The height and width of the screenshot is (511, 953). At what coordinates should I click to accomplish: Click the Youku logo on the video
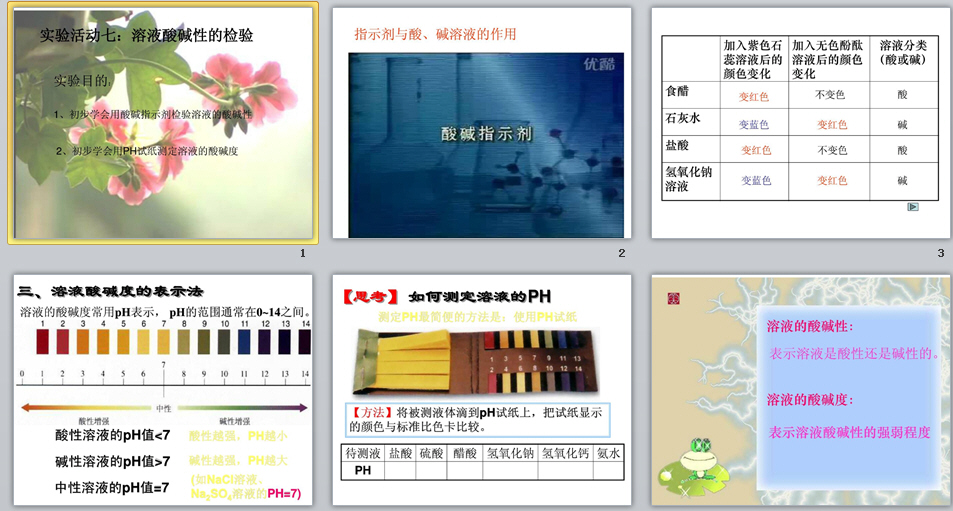[597, 66]
